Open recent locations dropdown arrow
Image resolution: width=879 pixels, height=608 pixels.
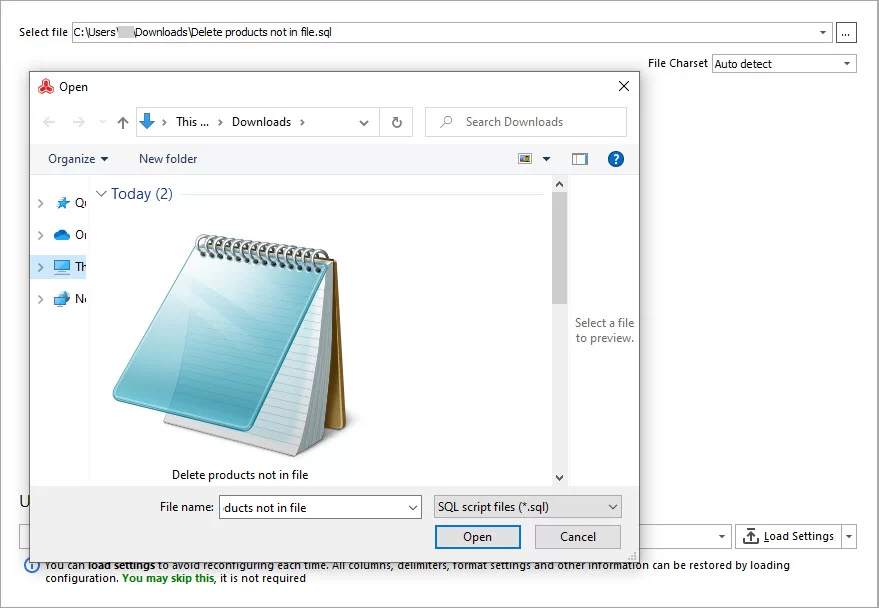[x=102, y=122]
